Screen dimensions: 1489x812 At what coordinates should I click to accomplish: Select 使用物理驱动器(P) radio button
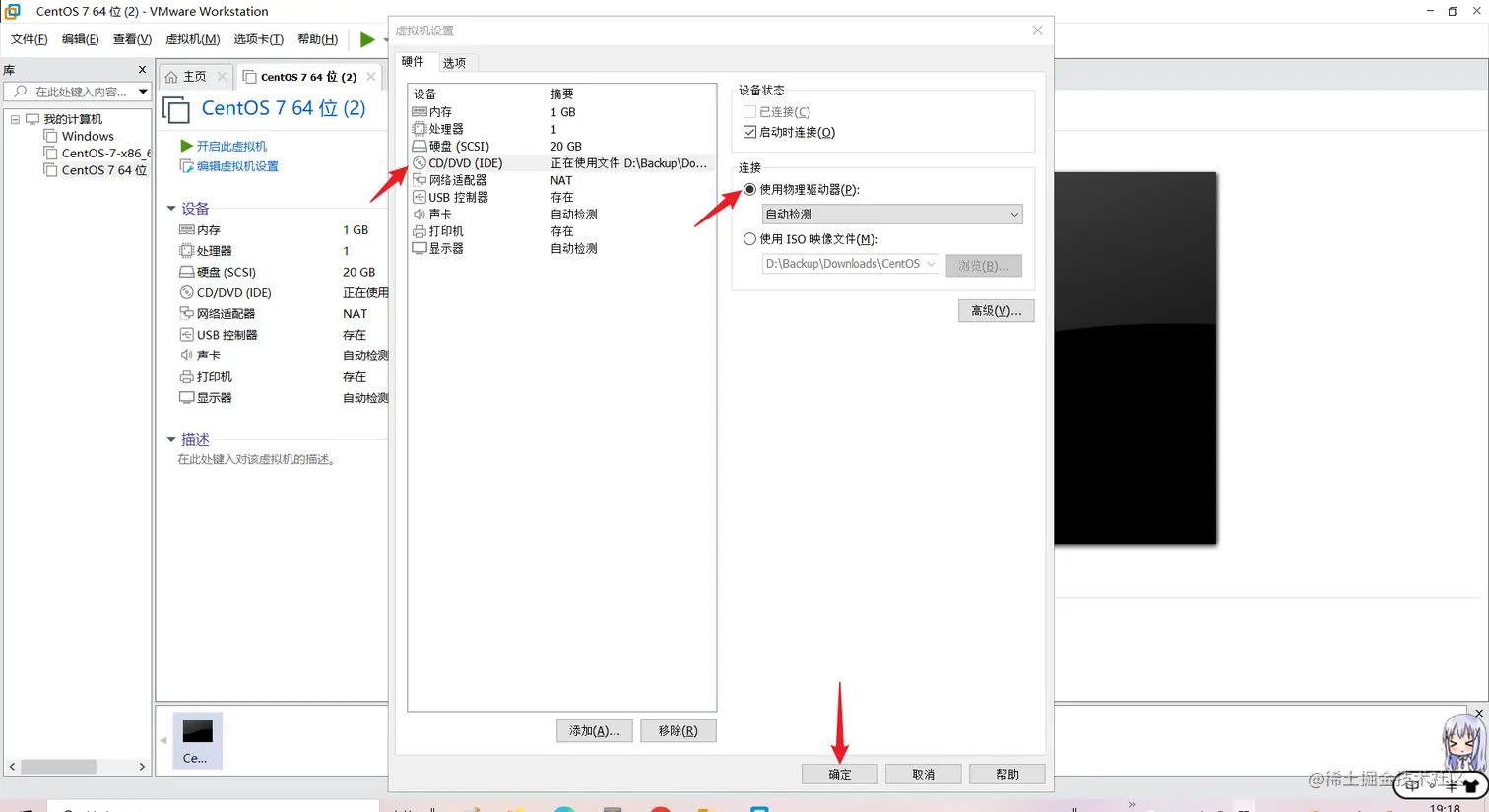point(749,189)
